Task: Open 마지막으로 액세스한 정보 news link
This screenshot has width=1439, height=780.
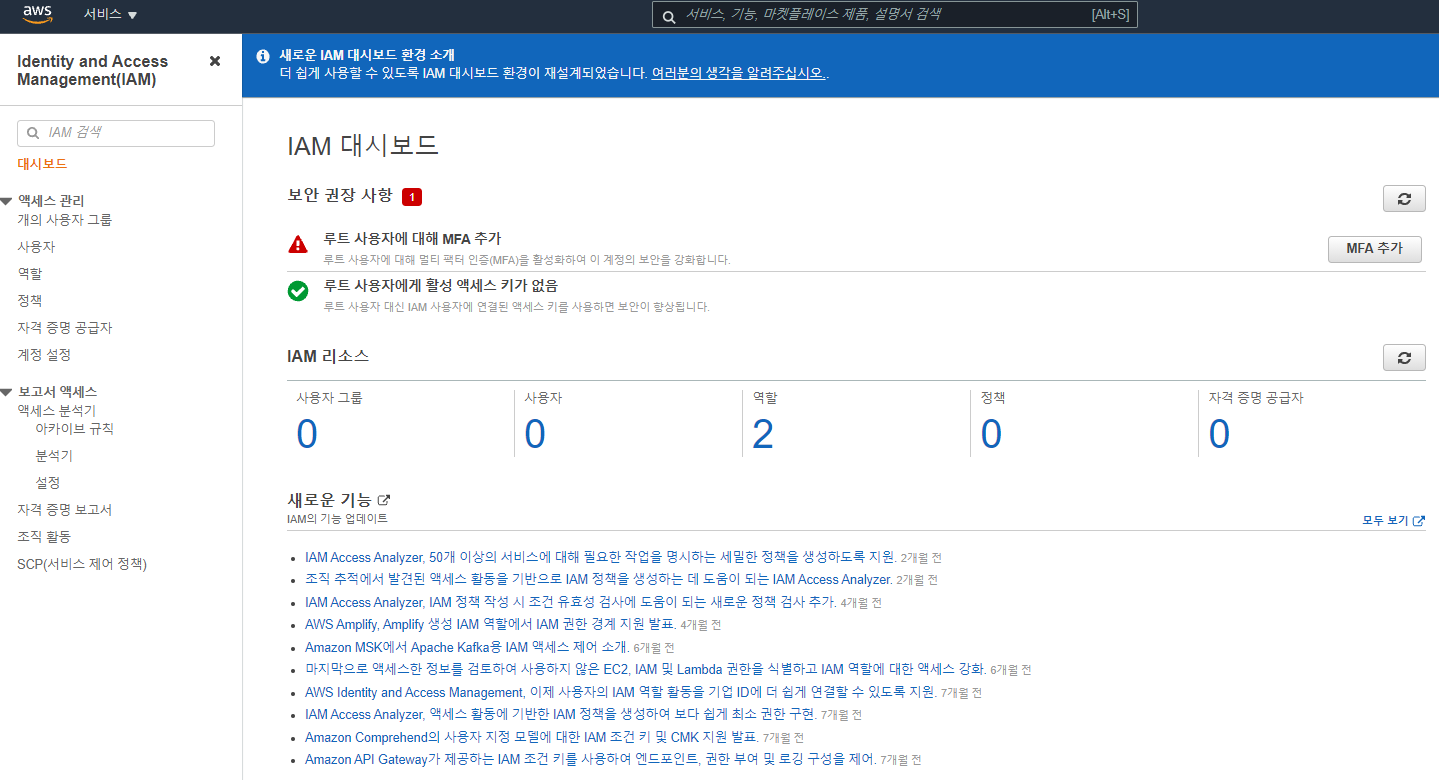Action: (645, 669)
